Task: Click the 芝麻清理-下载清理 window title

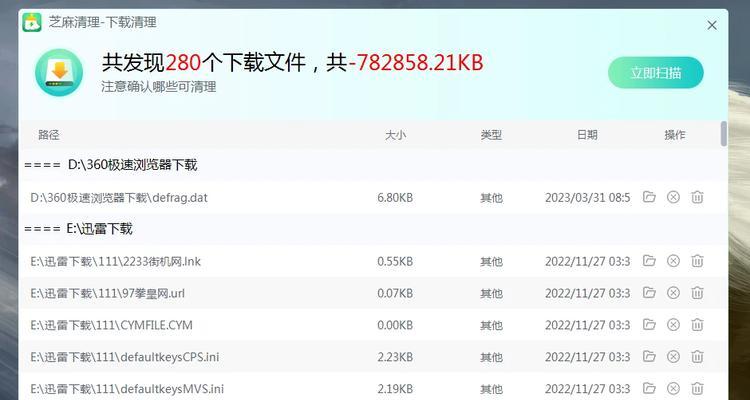Action: 102,22
